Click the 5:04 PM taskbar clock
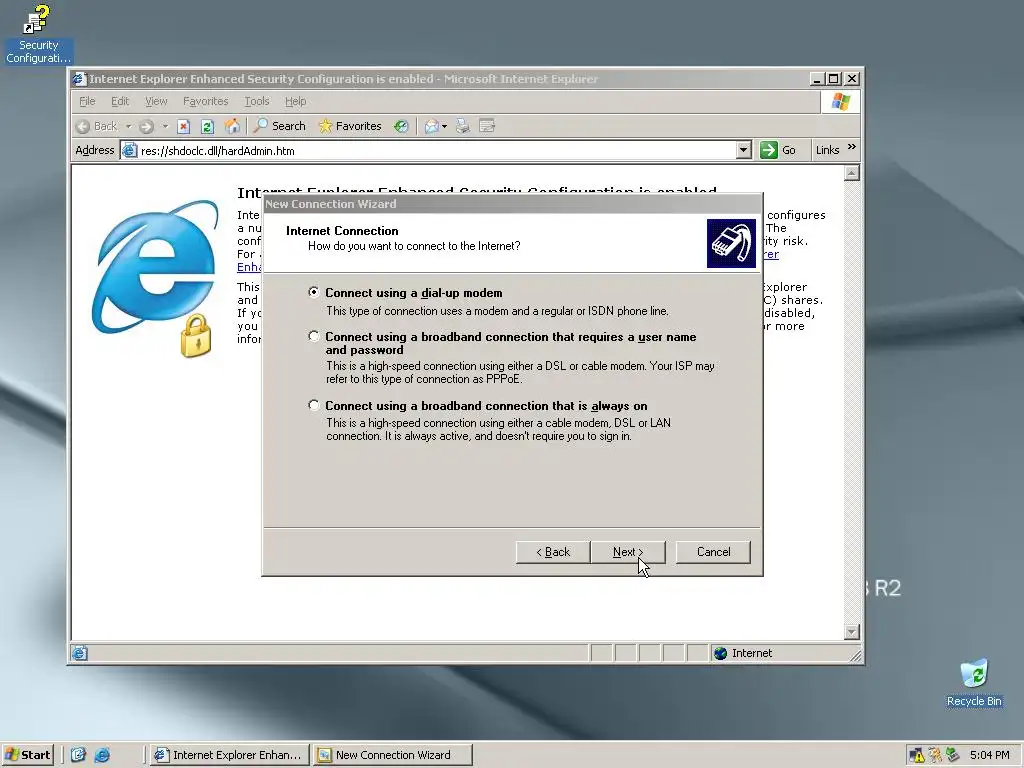The height and width of the screenshot is (768, 1024). click(x=989, y=755)
